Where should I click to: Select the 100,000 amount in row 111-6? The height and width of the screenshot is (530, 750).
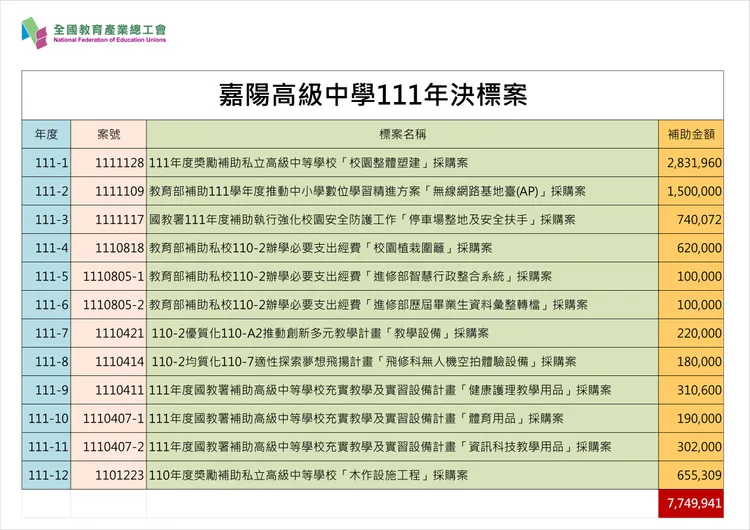691,305
